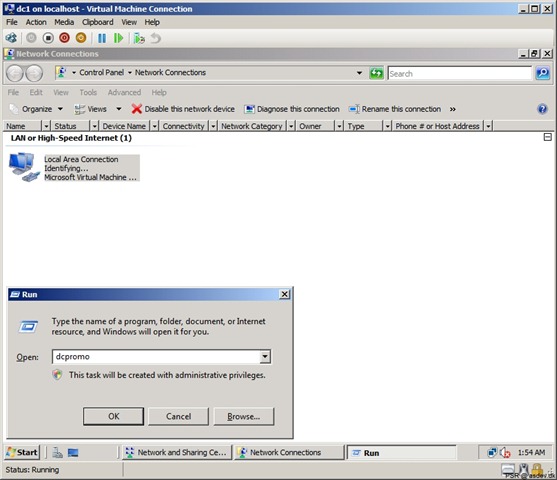557x480 pixels.
Task: Open the Connectivity column filter dropdown
Action: click(213, 126)
